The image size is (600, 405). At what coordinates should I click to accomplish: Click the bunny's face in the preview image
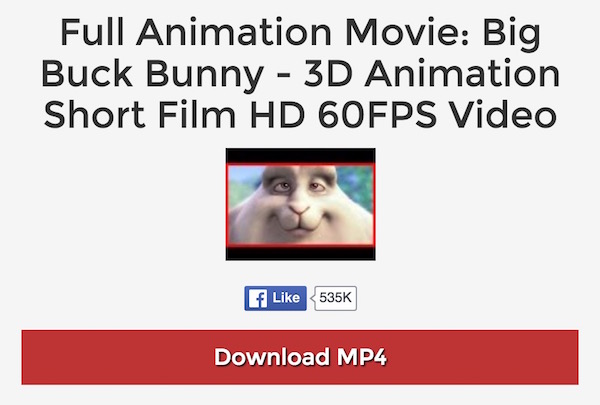coord(300,205)
